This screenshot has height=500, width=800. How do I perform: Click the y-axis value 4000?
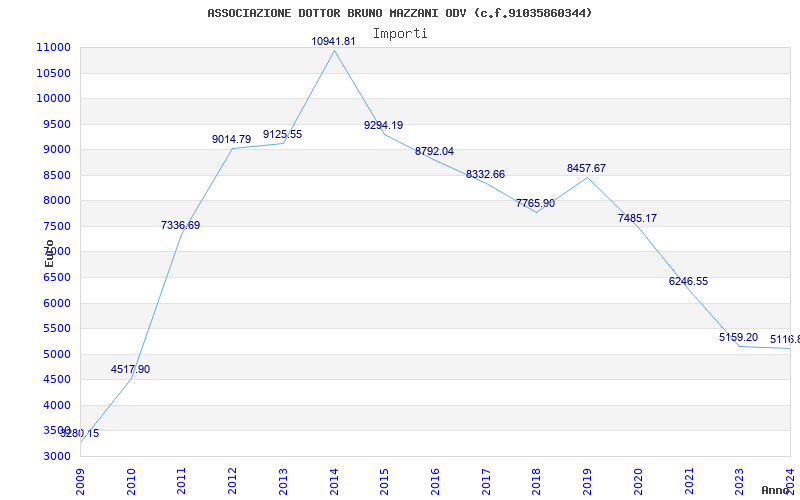56,405
